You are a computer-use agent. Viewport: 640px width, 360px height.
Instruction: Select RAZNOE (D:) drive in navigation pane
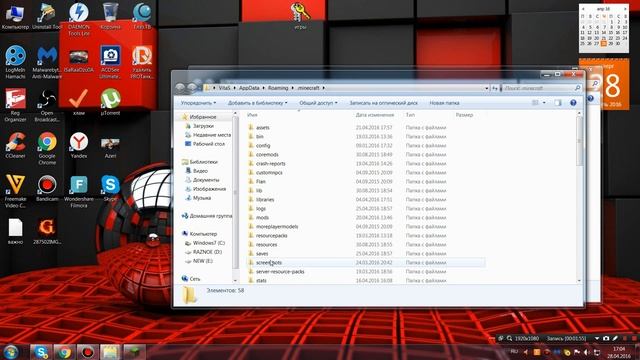tap(207, 252)
